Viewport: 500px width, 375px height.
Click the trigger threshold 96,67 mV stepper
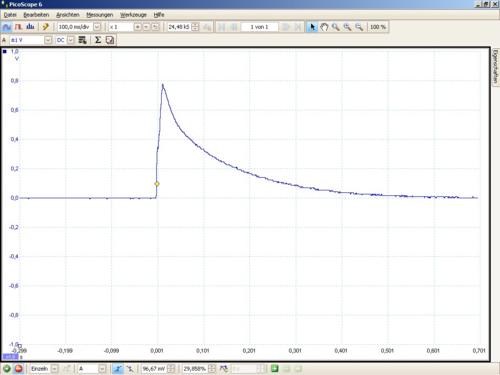pos(171,369)
